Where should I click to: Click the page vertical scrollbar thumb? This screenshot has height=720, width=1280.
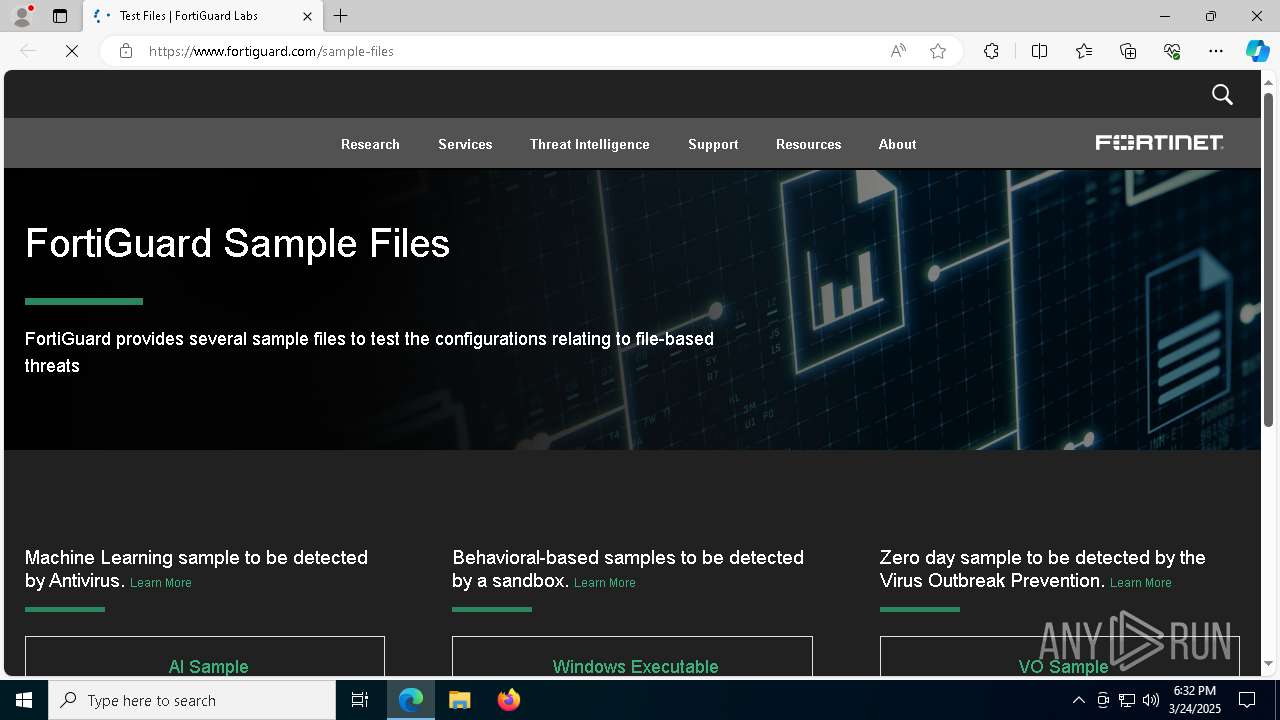(x=1269, y=260)
